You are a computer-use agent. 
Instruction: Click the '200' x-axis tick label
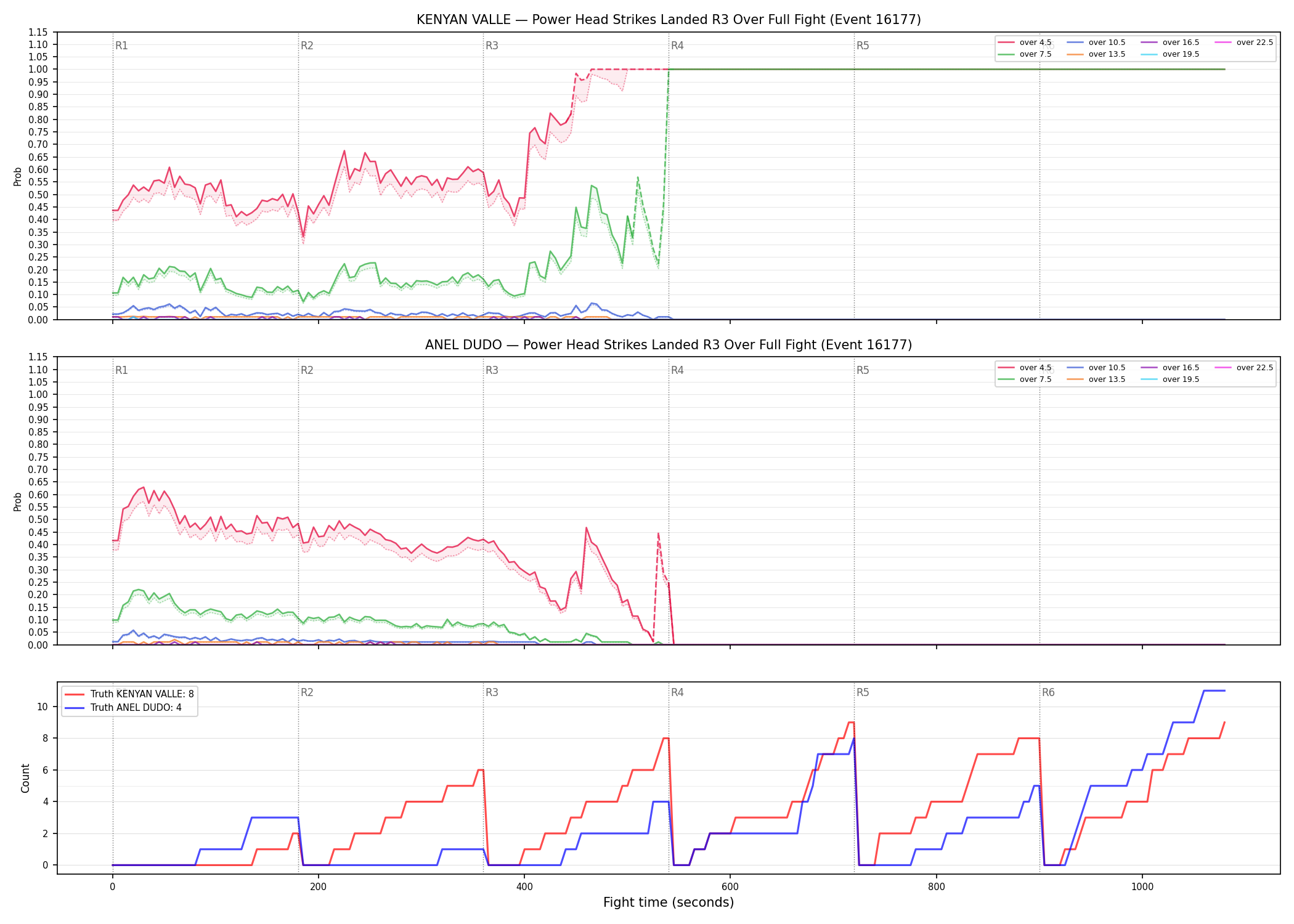[318, 887]
